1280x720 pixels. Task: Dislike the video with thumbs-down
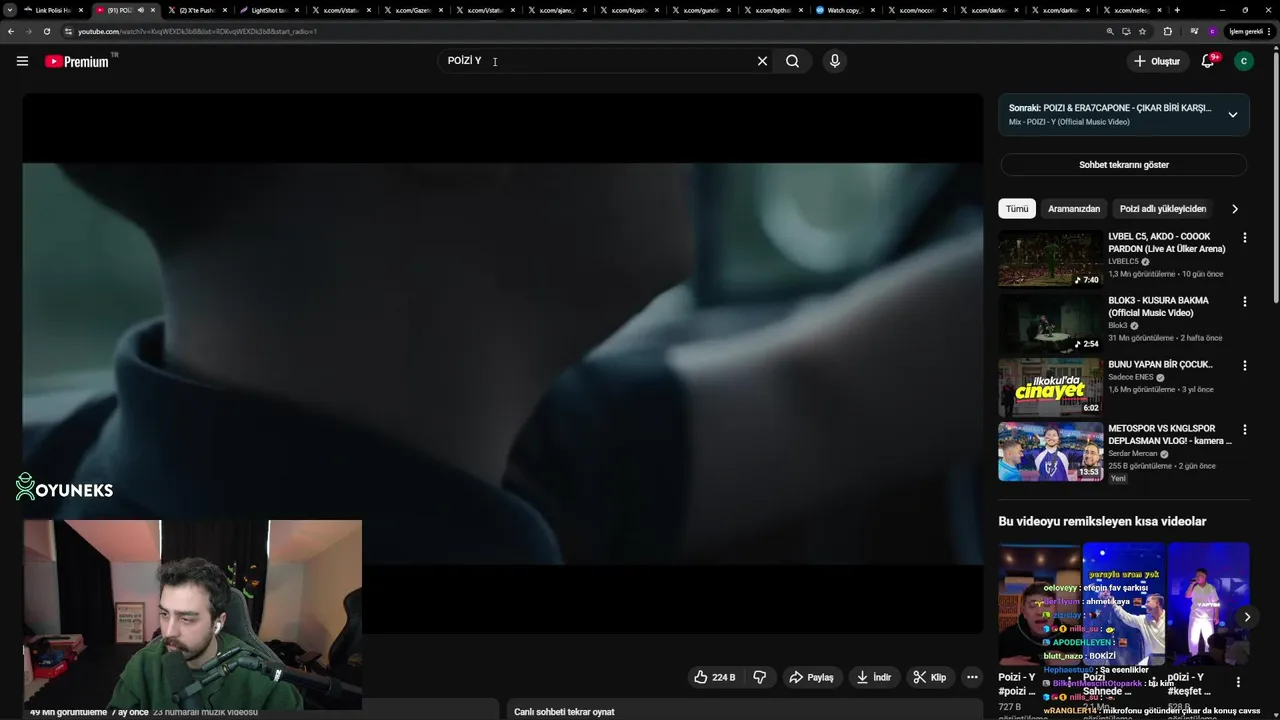760,677
